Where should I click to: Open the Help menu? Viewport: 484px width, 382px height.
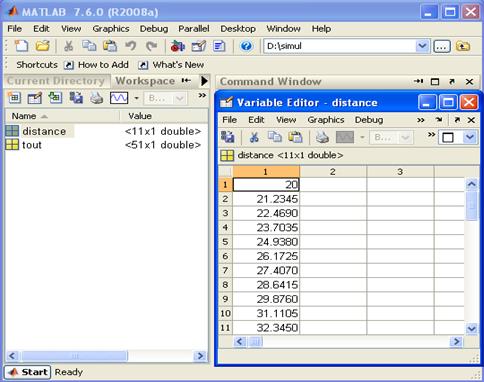(x=321, y=29)
